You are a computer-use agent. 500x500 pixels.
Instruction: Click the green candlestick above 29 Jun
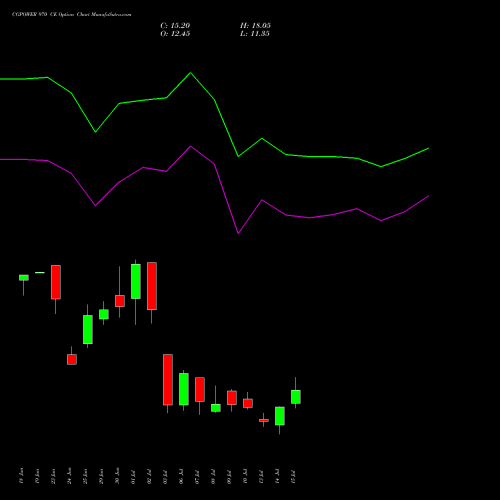click(104, 314)
